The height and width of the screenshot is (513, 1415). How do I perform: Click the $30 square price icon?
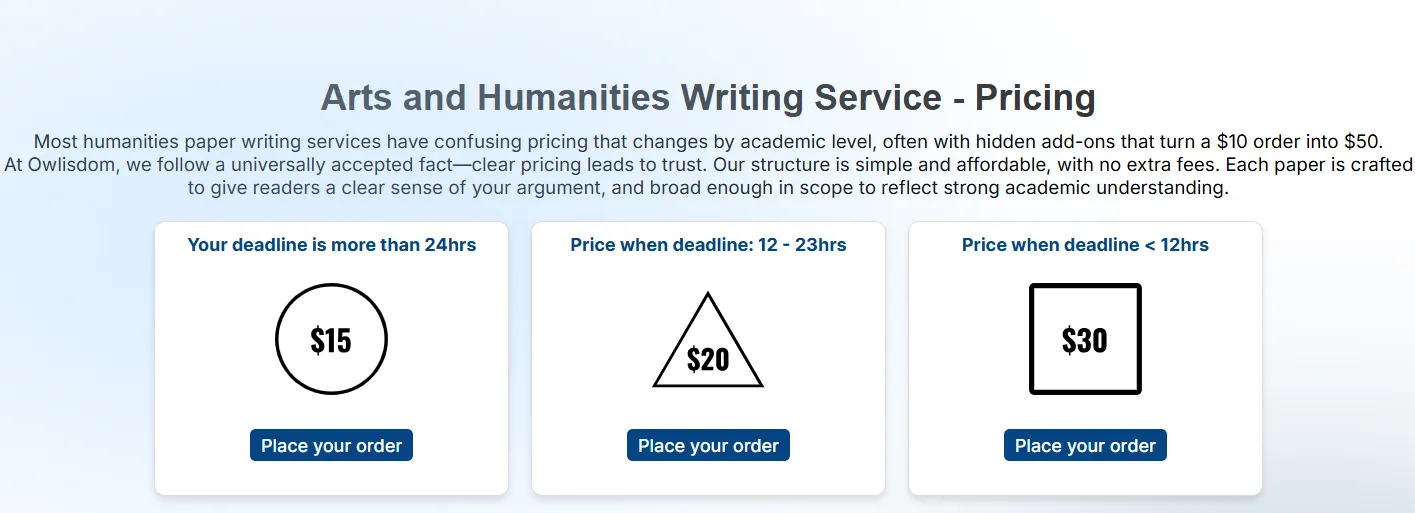[x=1085, y=340]
